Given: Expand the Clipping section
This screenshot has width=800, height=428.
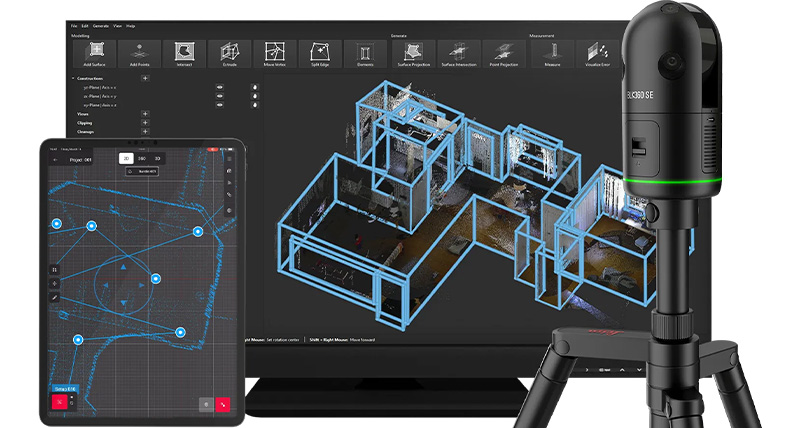Looking at the screenshot, I should point(145,123).
